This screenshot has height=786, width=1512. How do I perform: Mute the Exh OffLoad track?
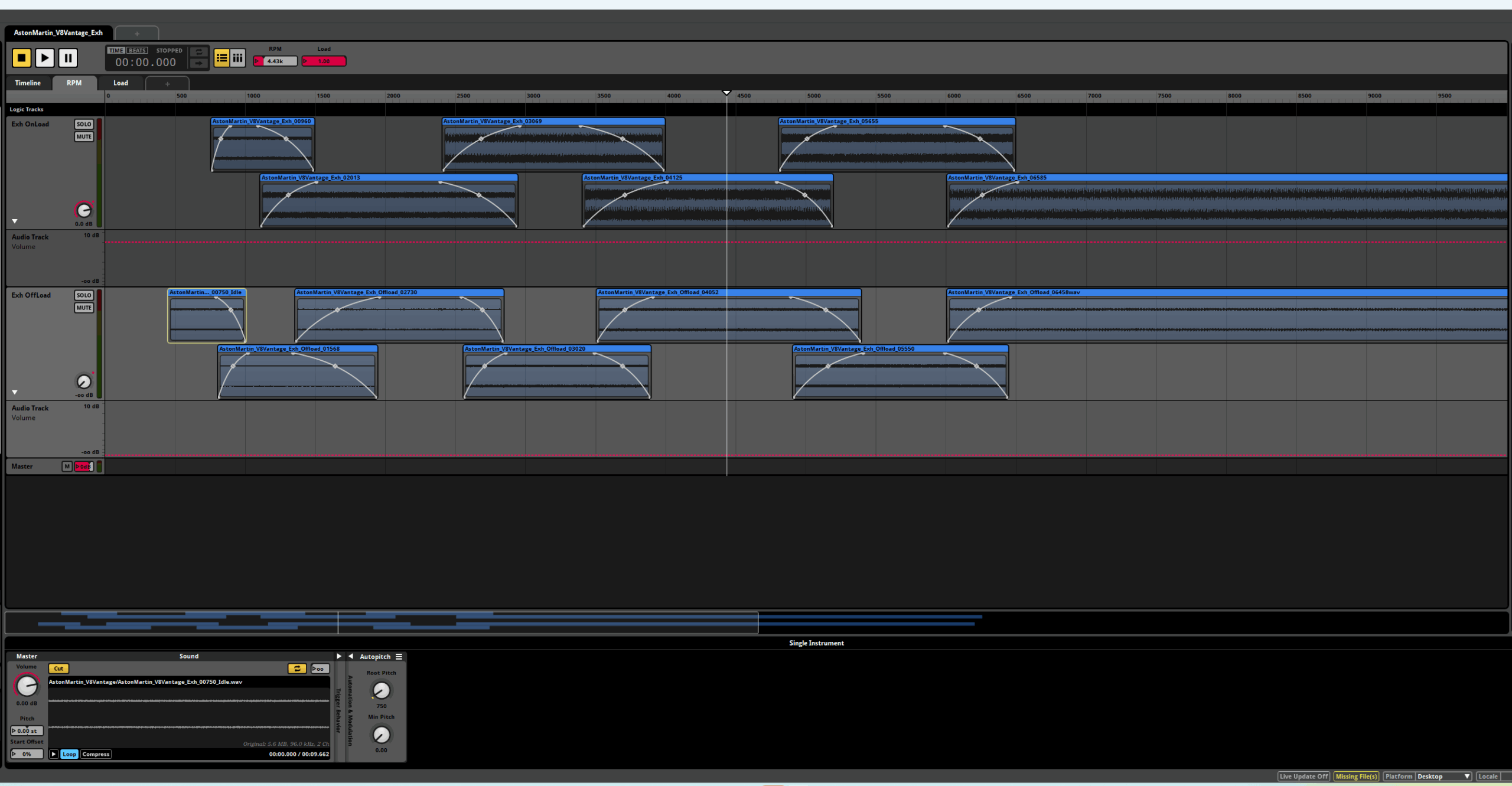(84, 308)
